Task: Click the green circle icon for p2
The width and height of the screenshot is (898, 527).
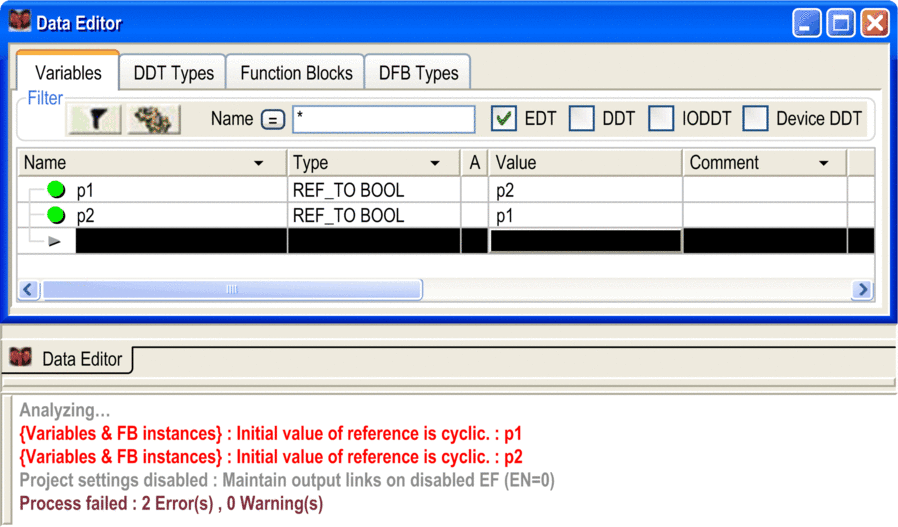Action: point(56,215)
